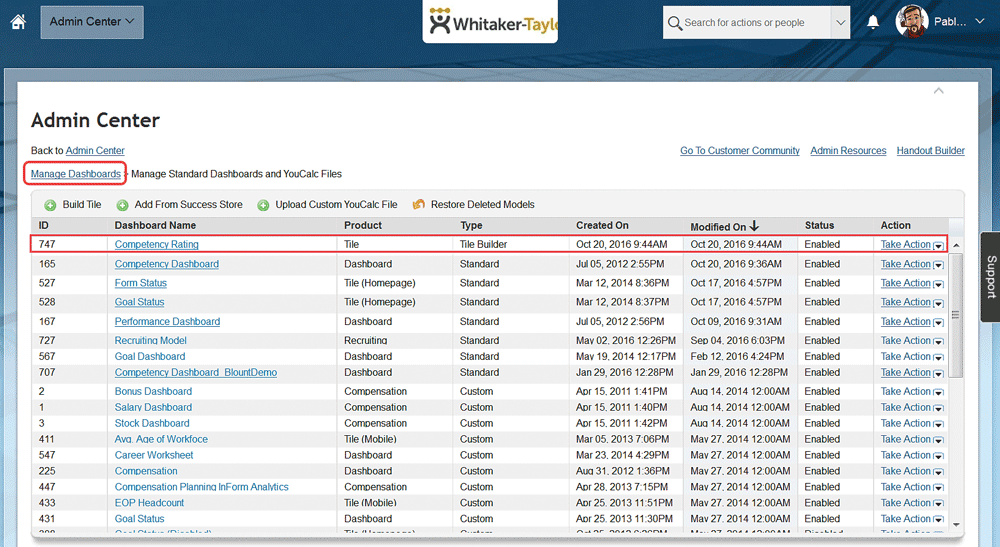Click the Build Tile plus icon
The width and height of the screenshot is (1000, 547).
tap(50, 205)
